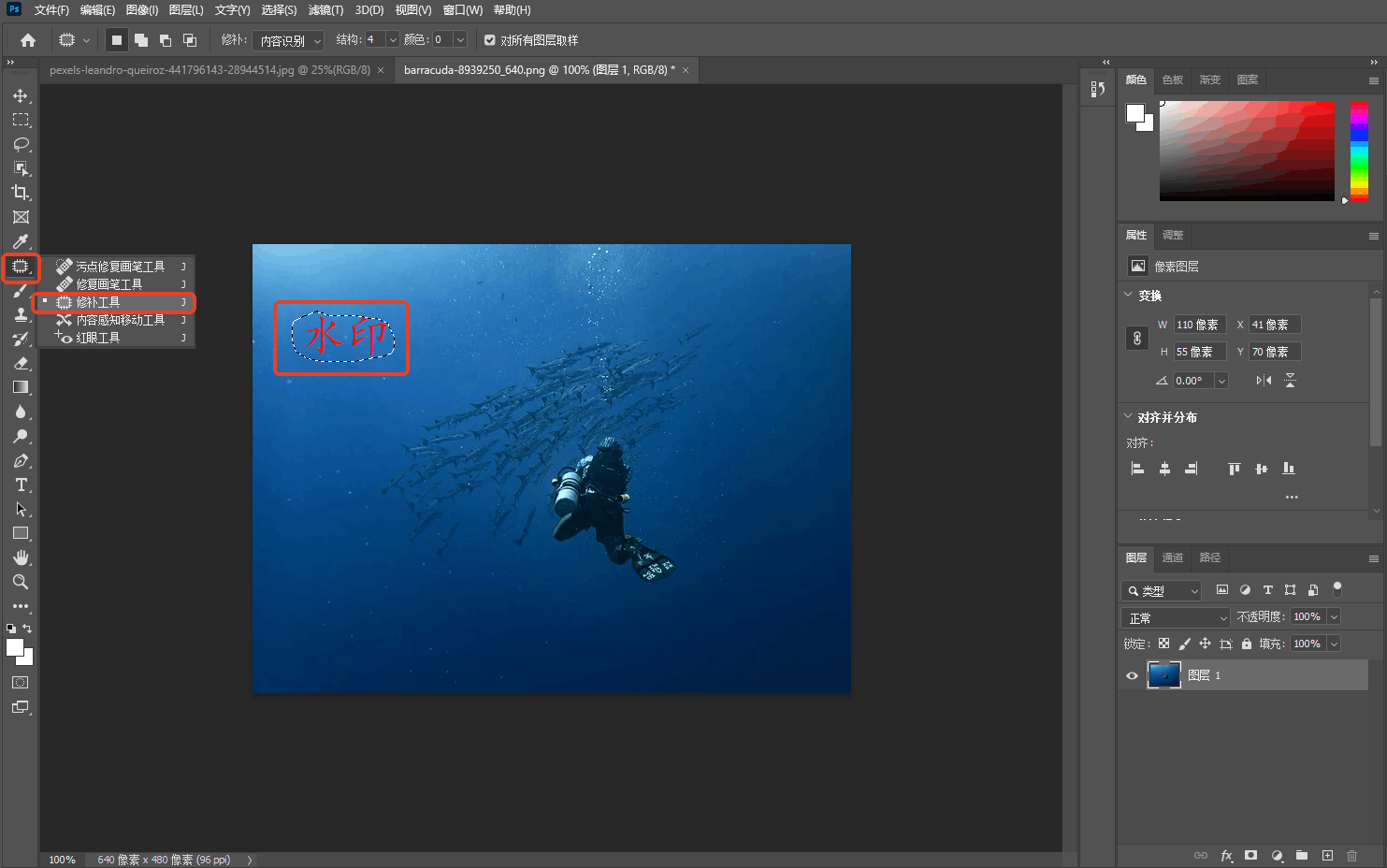The width and height of the screenshot is (1387, 868).
Task: Select the Lasso tool
Action: (x=21, y=145)
